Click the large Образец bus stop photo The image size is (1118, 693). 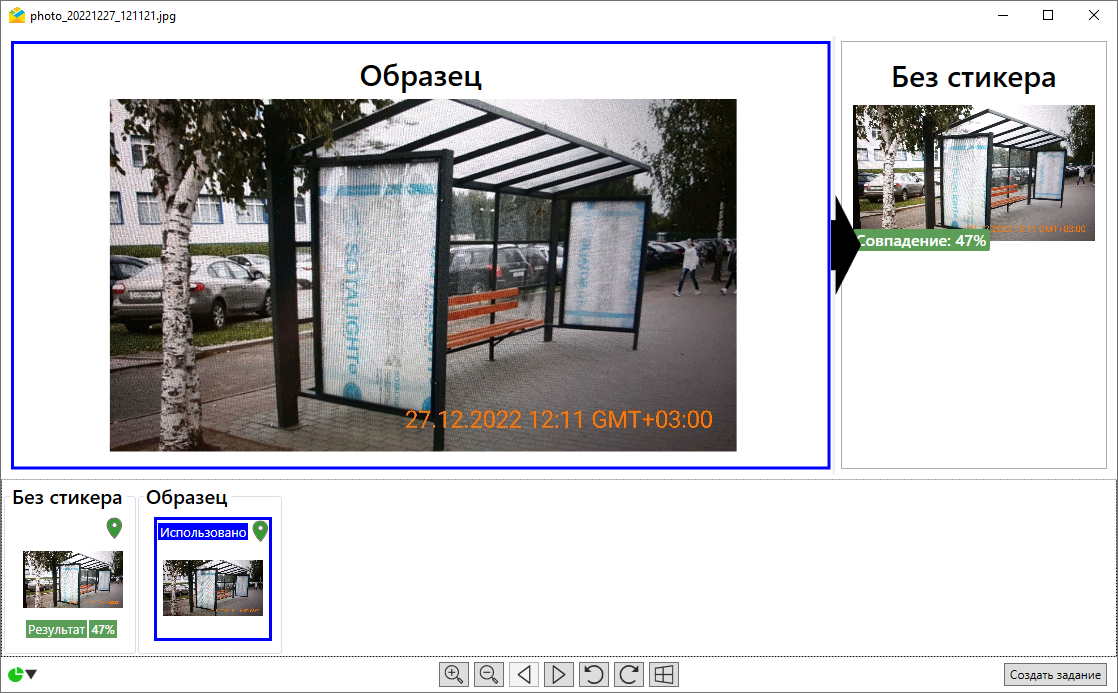point(422,275)
